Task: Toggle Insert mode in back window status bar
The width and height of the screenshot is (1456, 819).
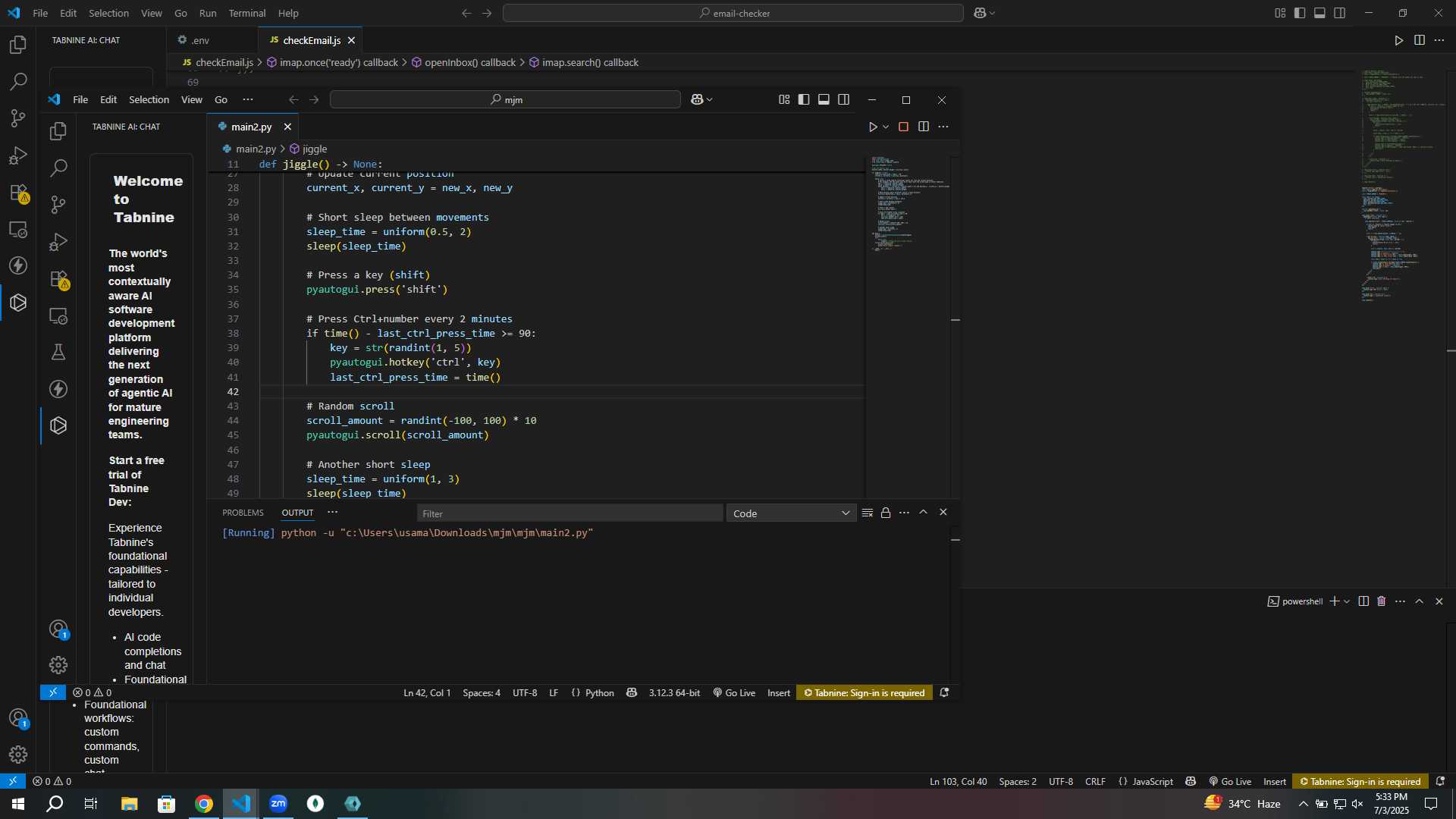Action: click(x=1274, y=782)
